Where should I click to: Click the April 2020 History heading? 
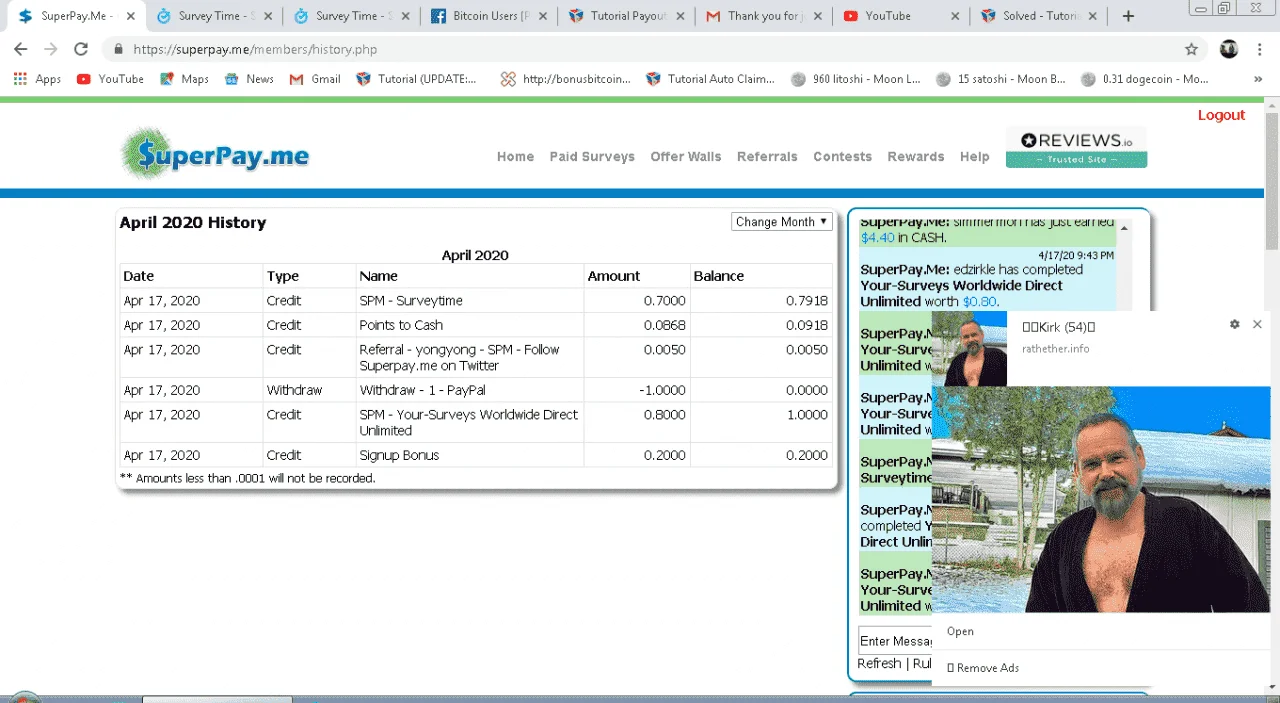(x=193, y=222)
